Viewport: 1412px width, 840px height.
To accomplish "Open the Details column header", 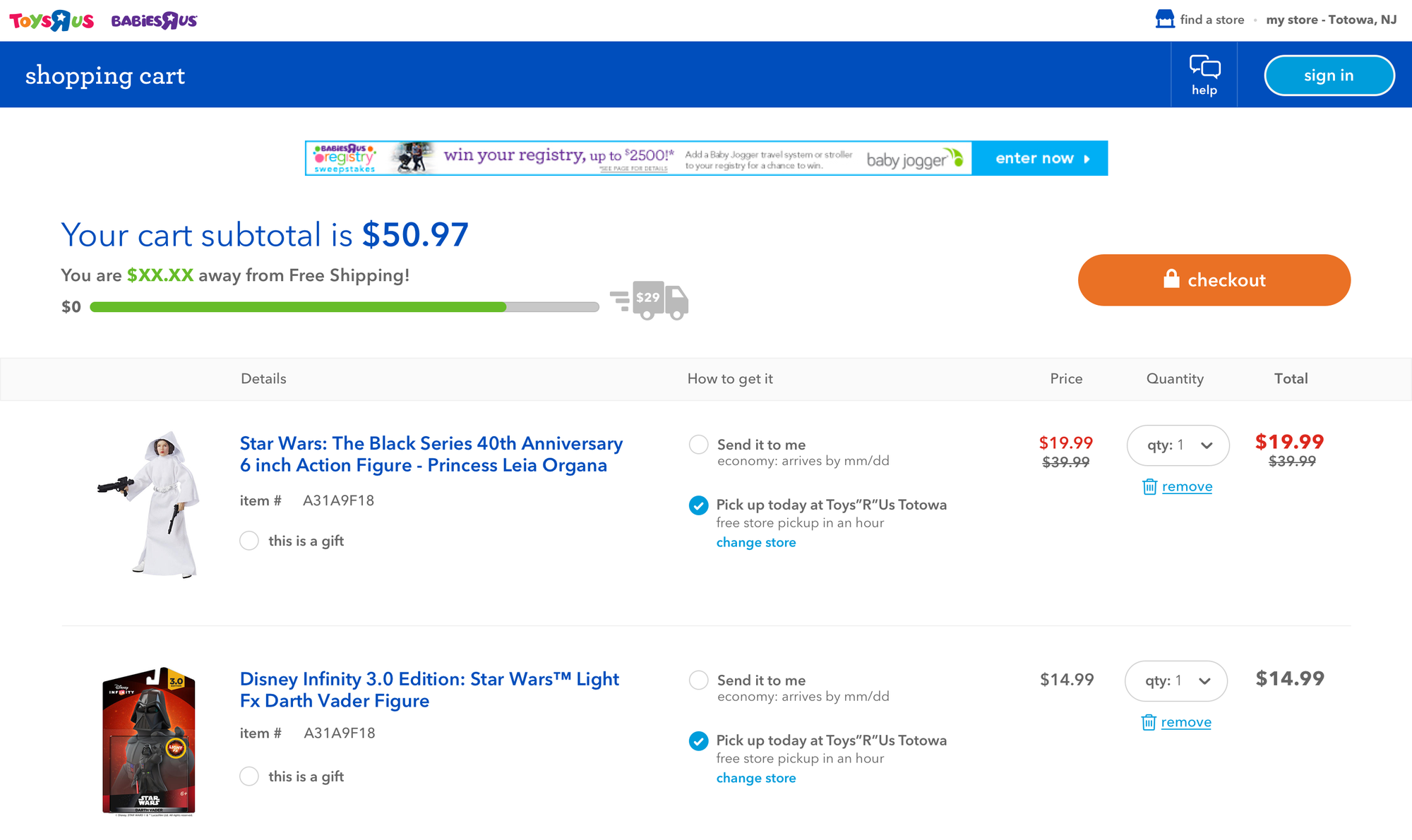I will coord(263,378).
